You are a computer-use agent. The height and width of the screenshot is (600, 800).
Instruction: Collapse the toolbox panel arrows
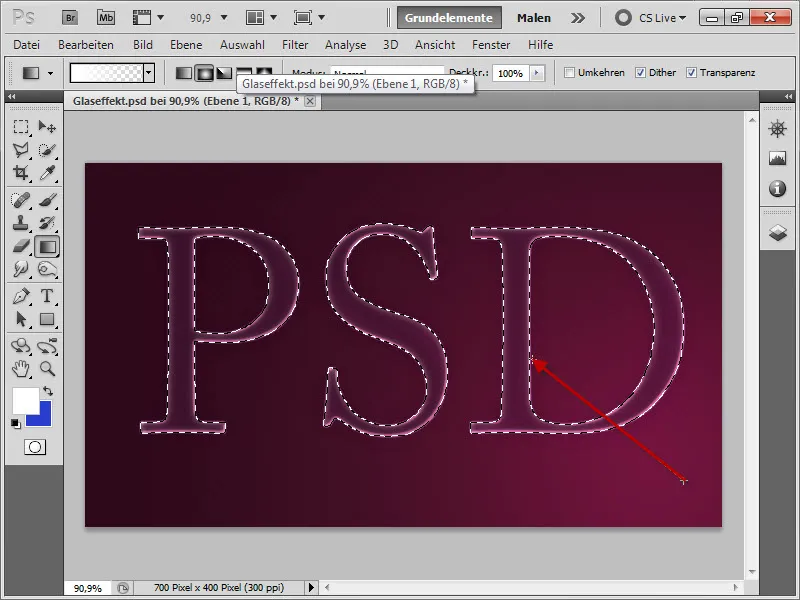[11, 96]
